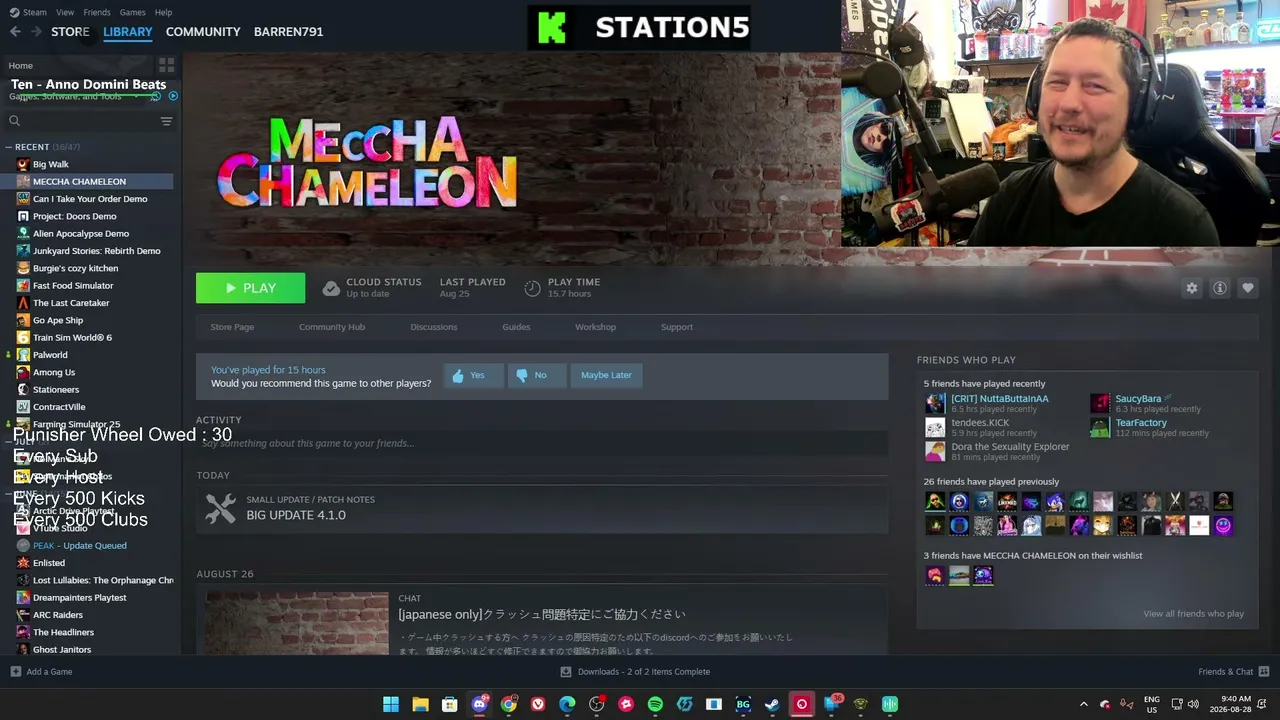This screenshot has height=720, width=1280.
Task: Click the Palworld game icon in sidebar
Action: tap(23, 355)
